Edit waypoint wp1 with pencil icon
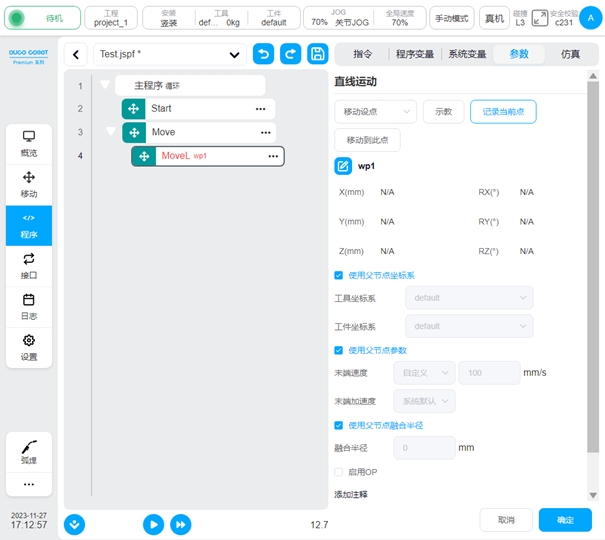Viewport: 605px width, 540px height. point(343,166)
